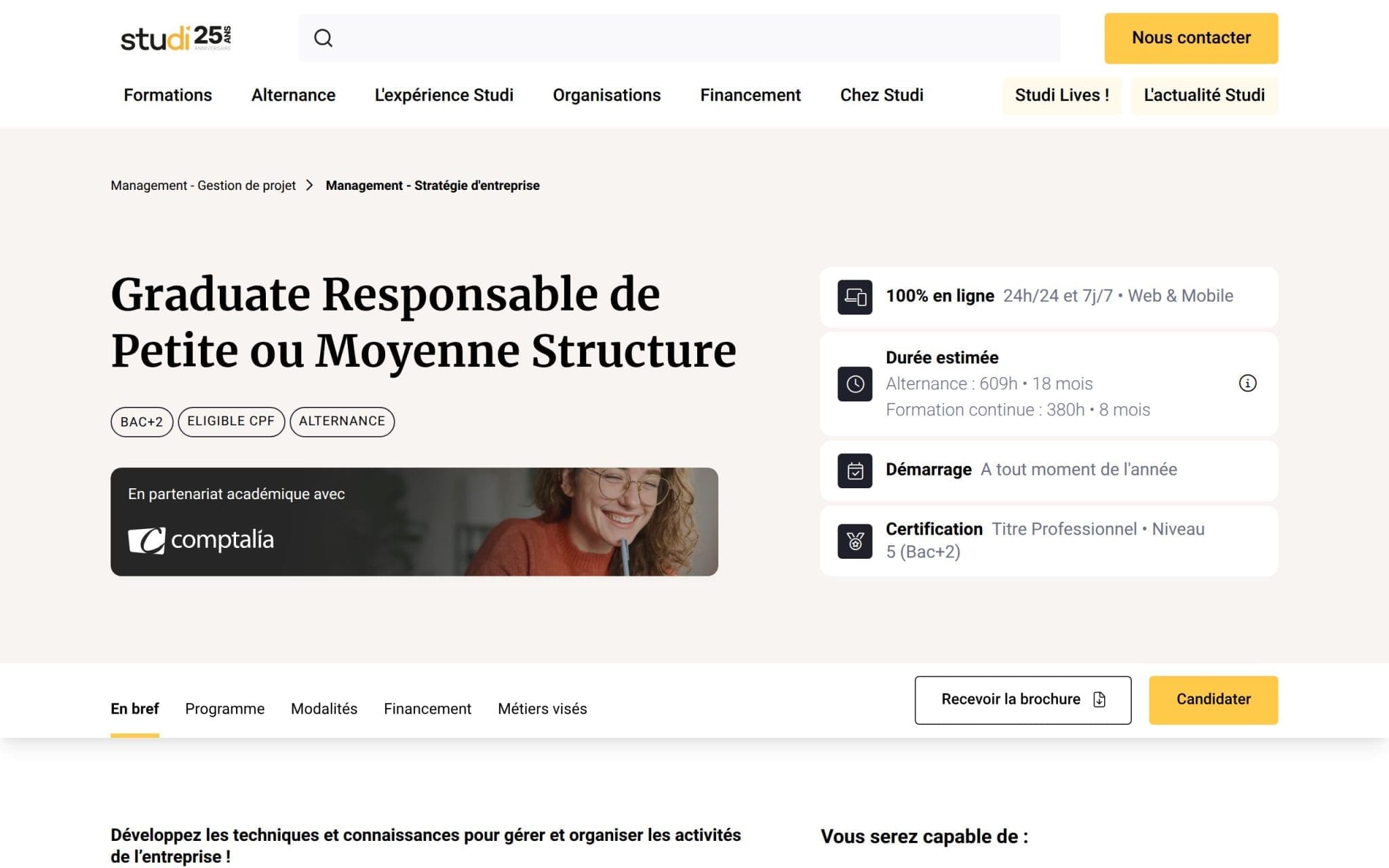Click the search magnifier icon
Image resolution: width=1389 pixels, height=868 pixels.
pos(324,38)
